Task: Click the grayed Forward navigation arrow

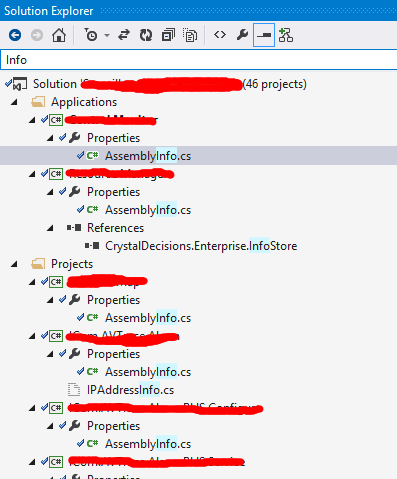Action: click(37, 35)
